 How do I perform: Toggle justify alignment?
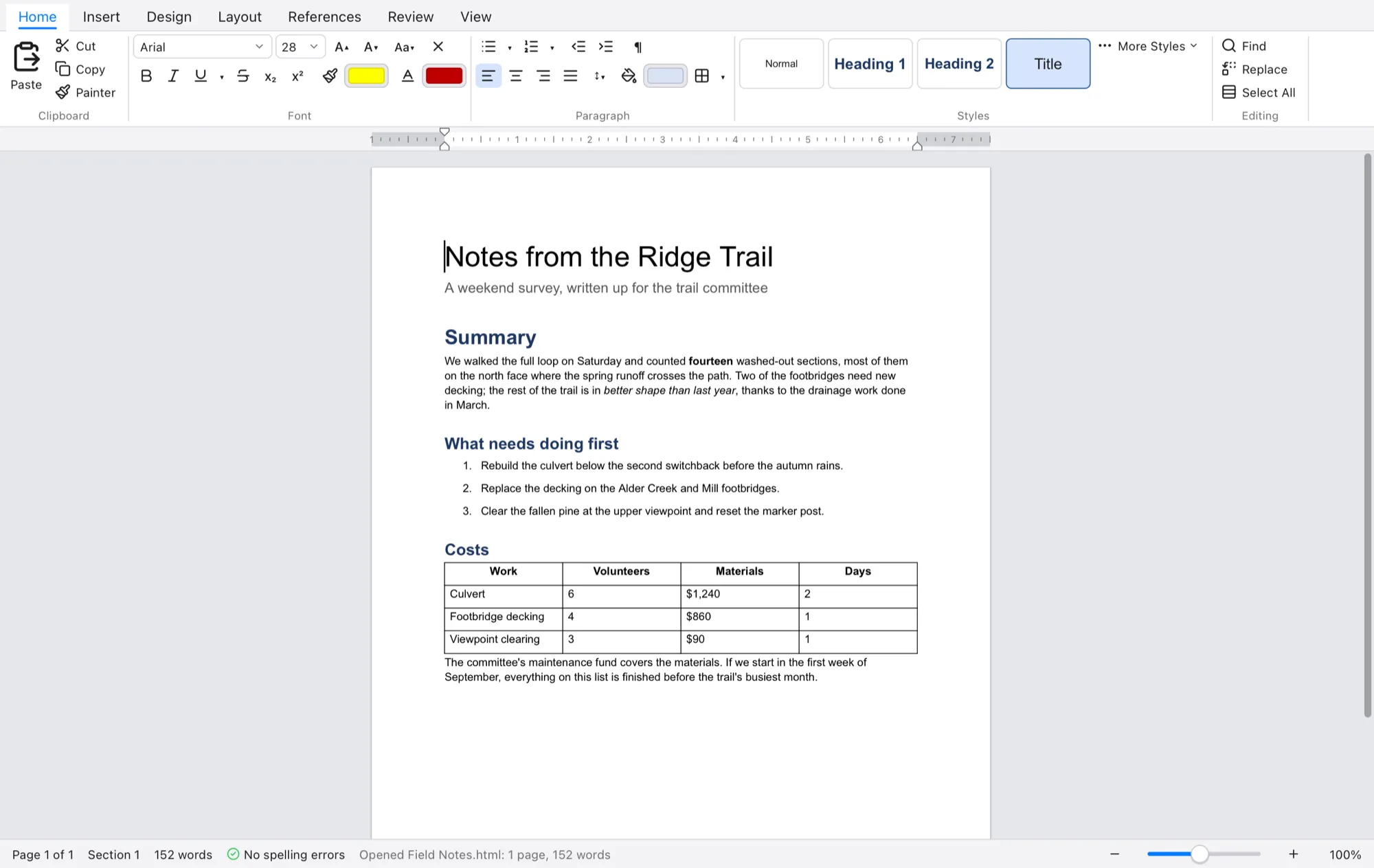[570, 76]
